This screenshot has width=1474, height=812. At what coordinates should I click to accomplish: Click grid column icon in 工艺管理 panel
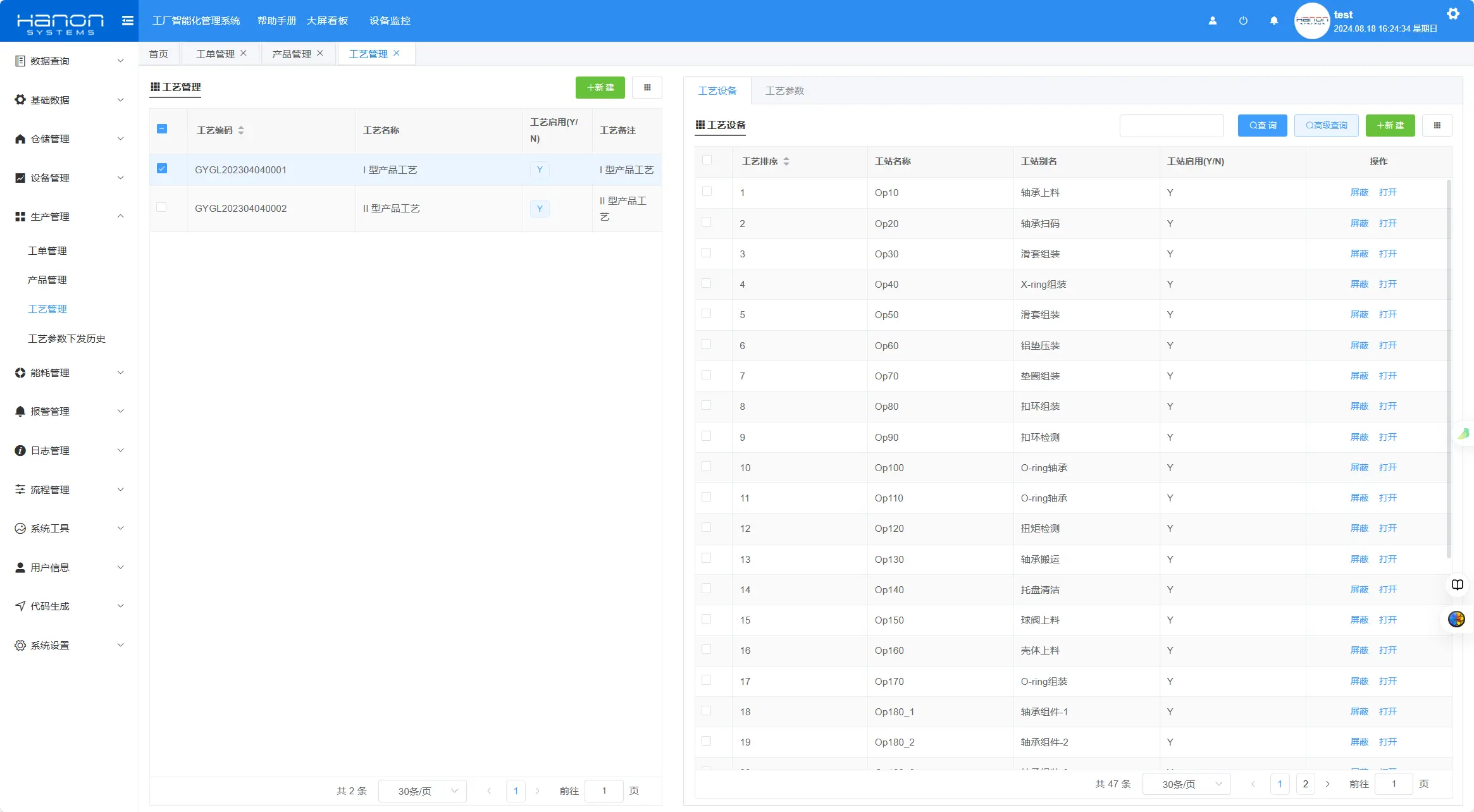[x=647, y=88]
